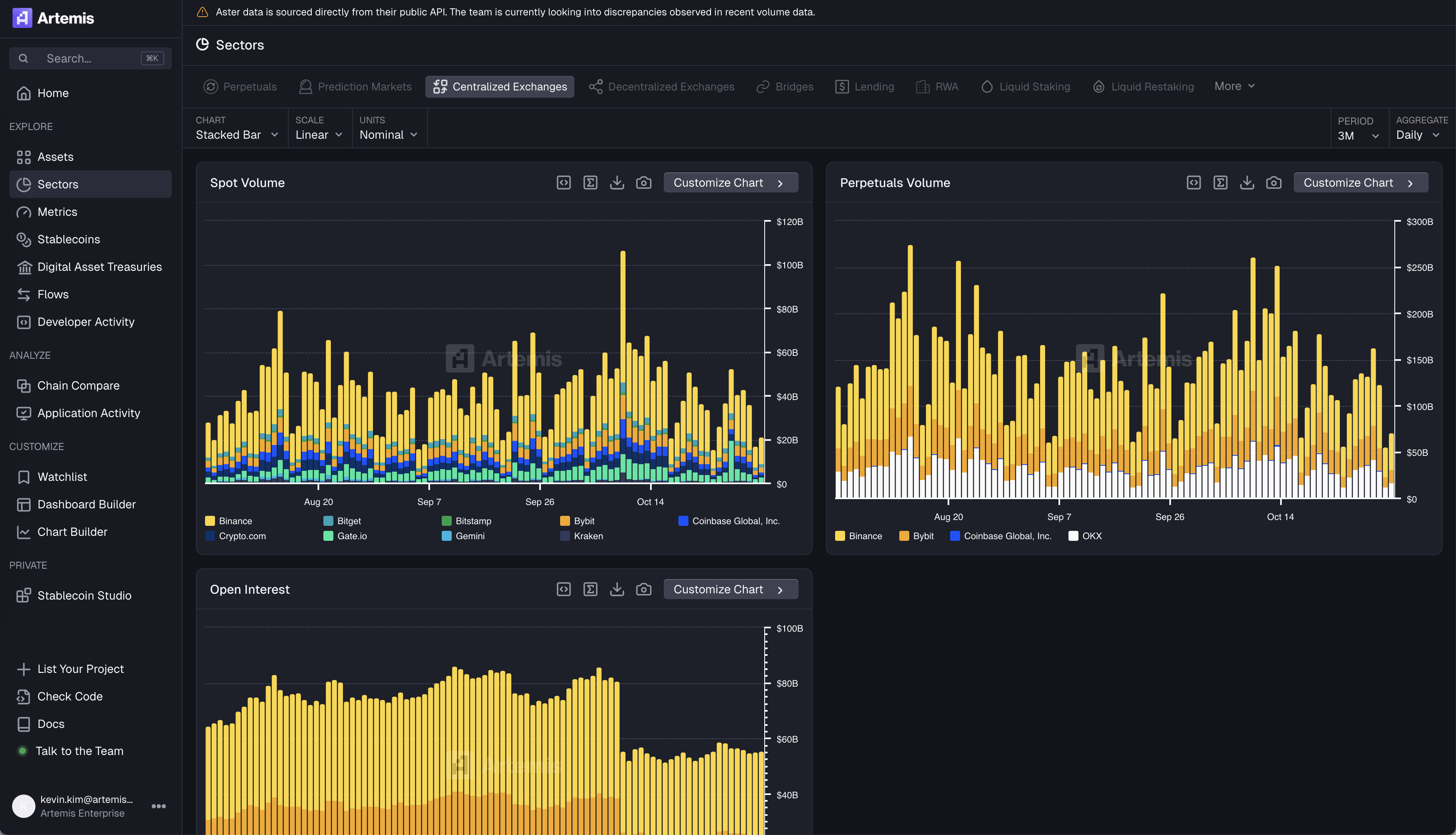The image size is (1456, 835).
Task: Open the Talk to the Team link
Action: [x=79, y=751]
